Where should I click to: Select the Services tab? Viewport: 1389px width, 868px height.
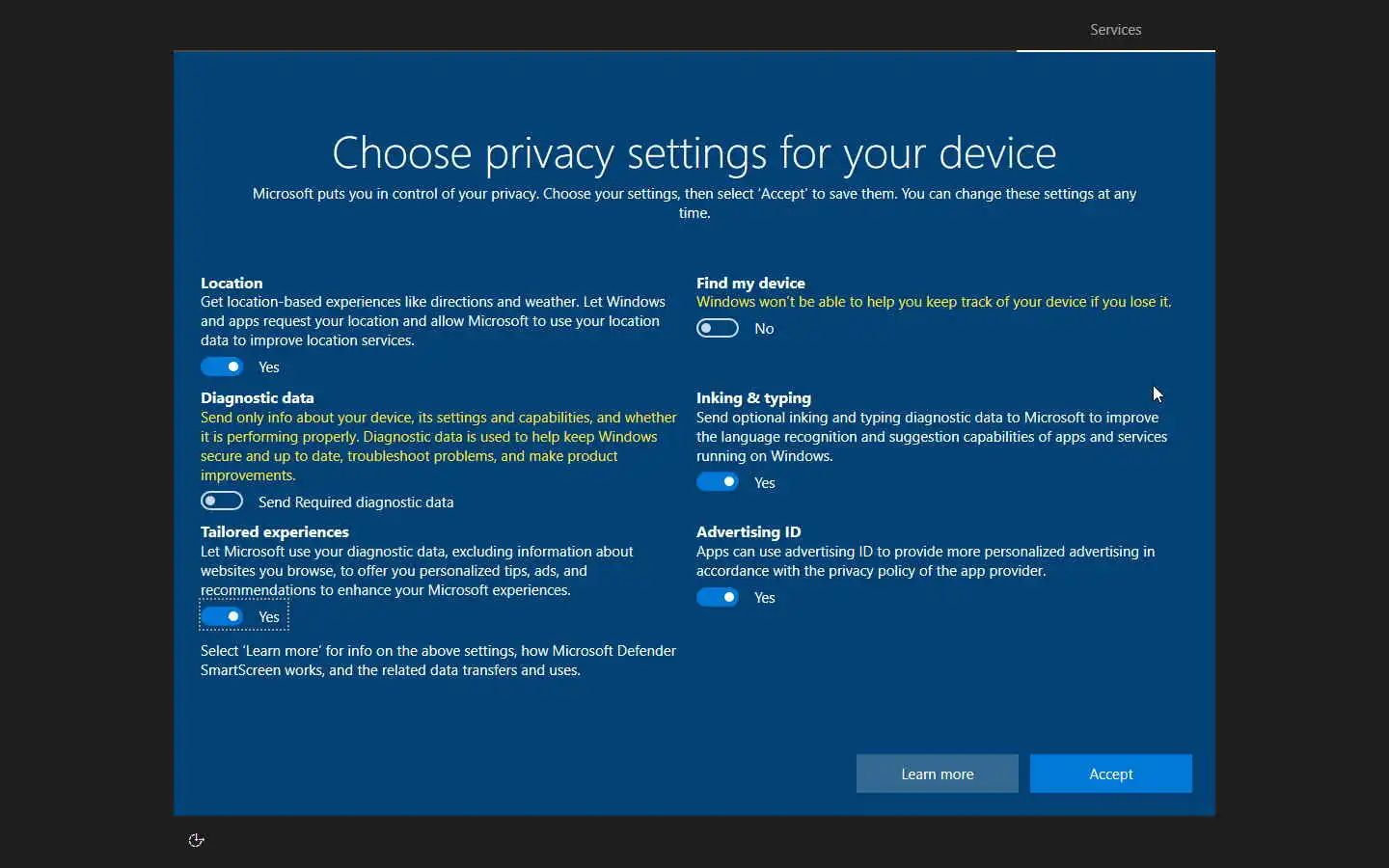(1116, 30)
